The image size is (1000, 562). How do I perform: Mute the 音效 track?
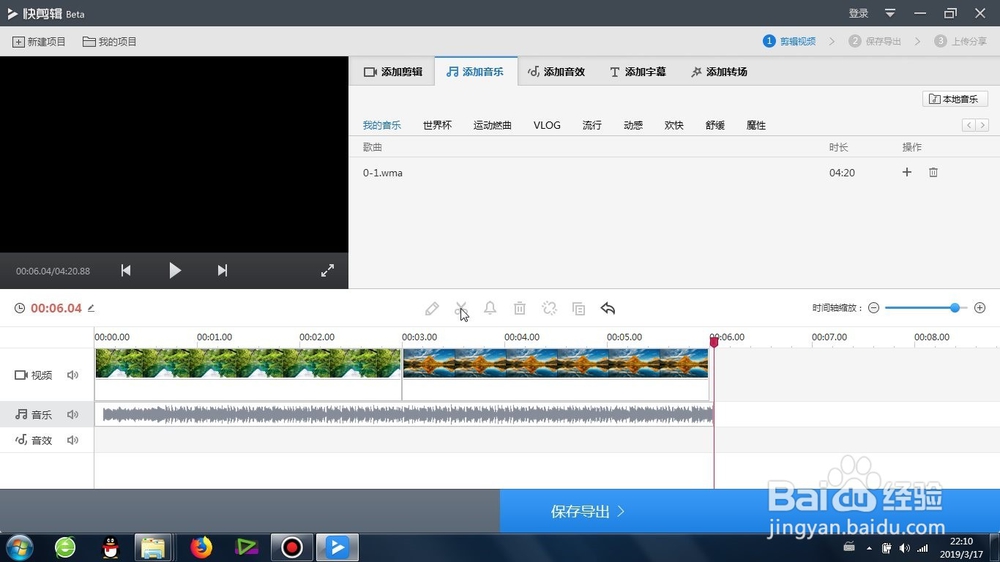point(73,440)
